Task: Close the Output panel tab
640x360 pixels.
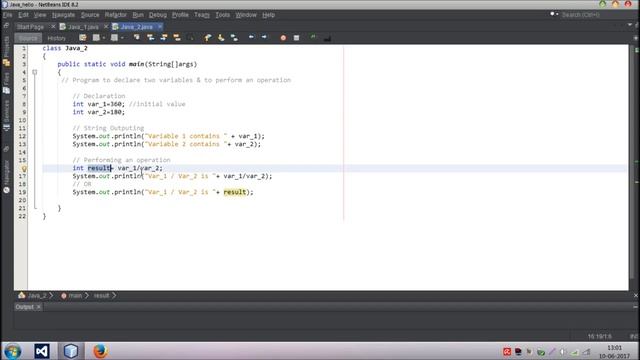Action: click(39, 307)
